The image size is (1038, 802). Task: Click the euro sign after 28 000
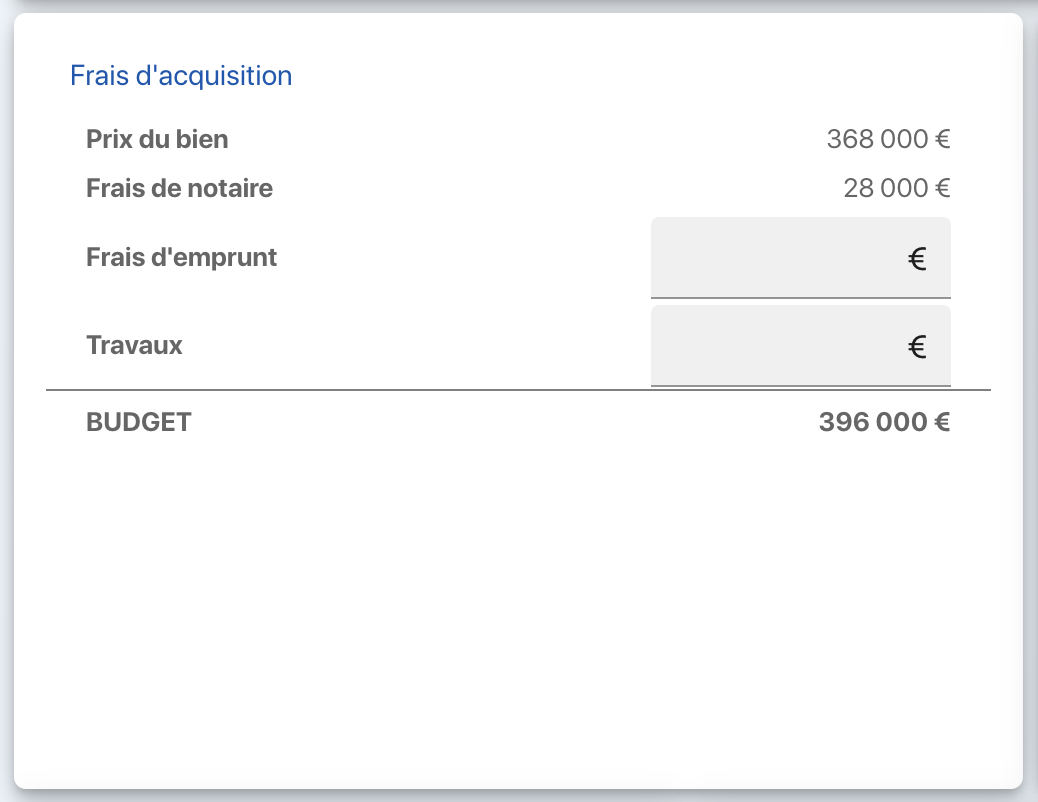tap(942, 188)
